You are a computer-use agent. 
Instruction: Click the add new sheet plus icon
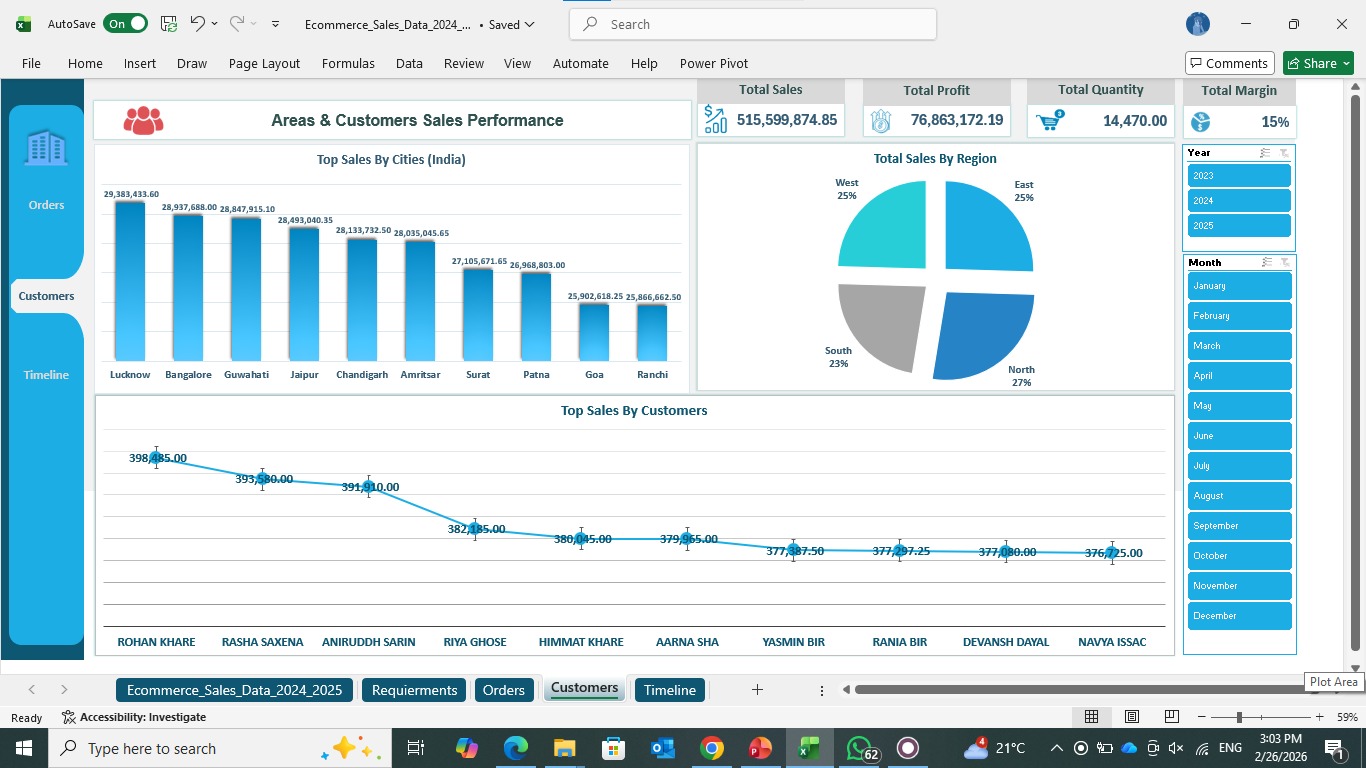(x=757, y=690)
